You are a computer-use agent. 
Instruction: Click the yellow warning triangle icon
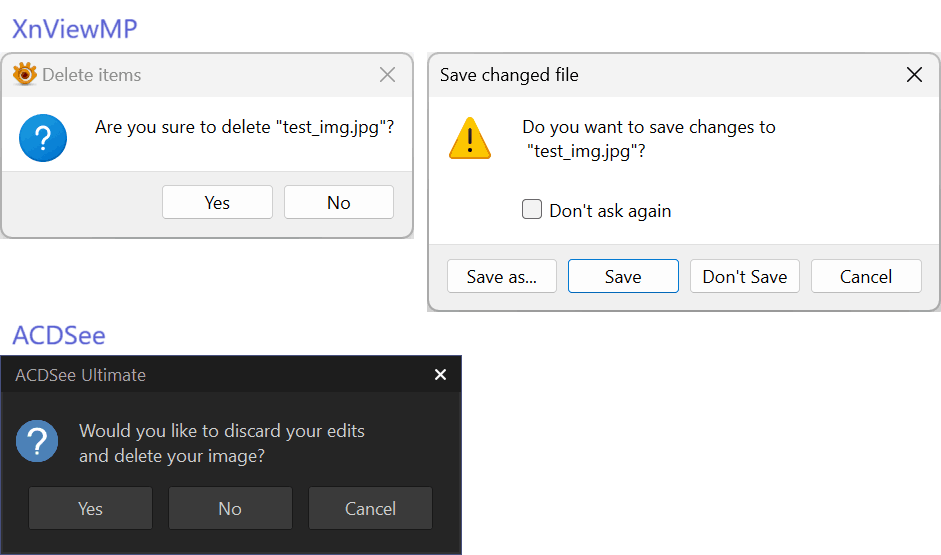[470, 138]
